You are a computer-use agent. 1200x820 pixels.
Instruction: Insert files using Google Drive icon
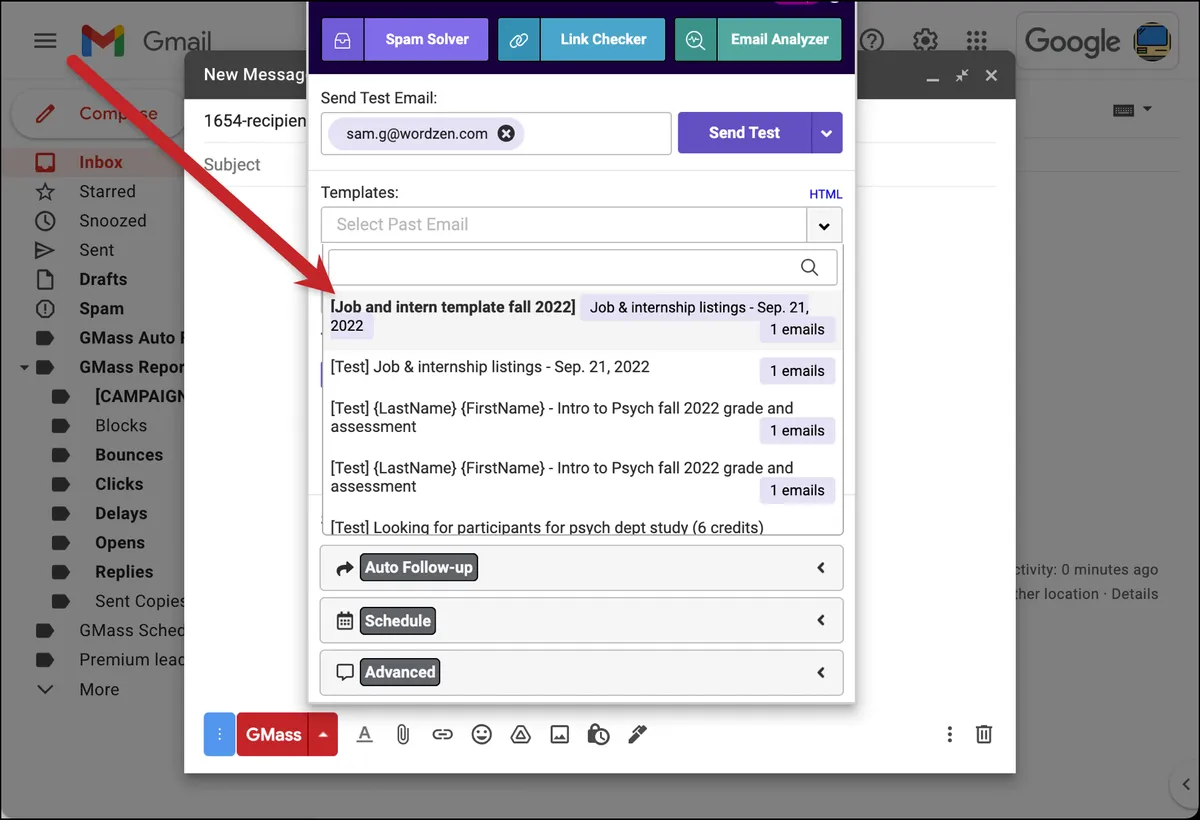[520, 734]
